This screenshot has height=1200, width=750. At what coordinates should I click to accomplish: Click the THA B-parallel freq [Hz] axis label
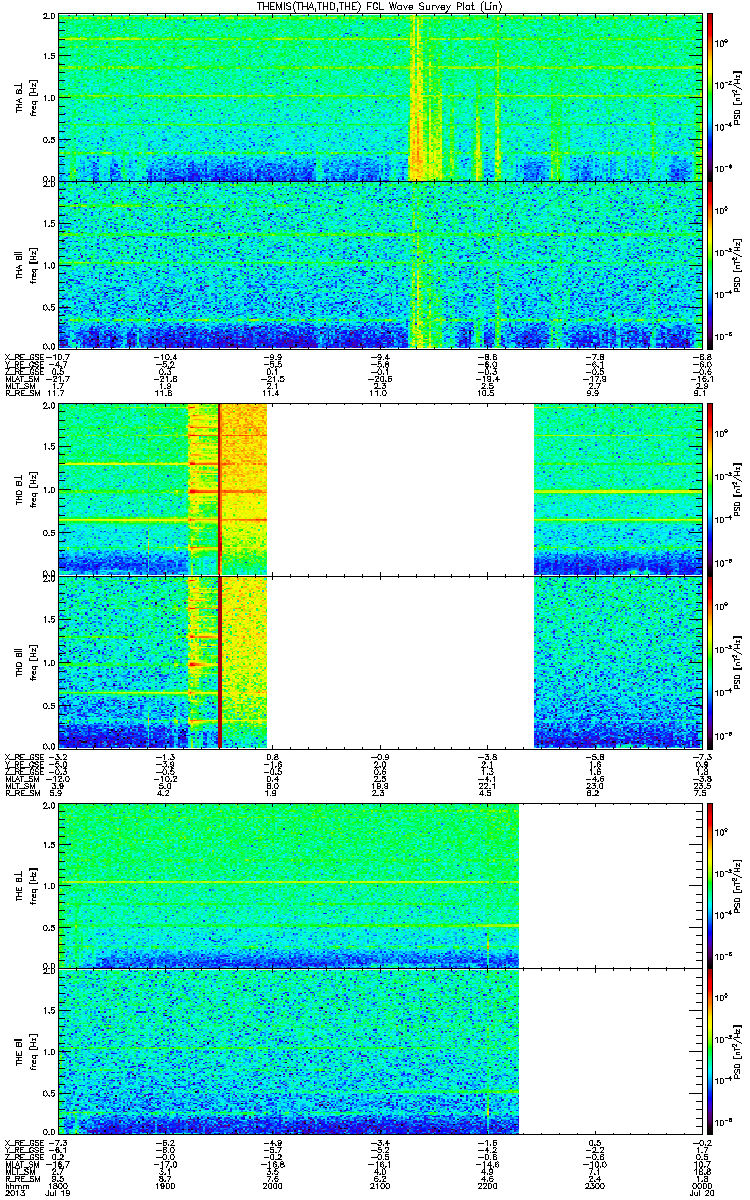(x=33, y=264)
